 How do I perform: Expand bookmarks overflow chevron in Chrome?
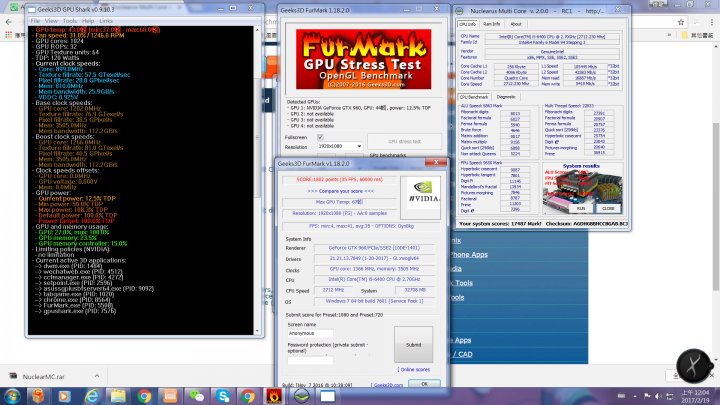pos(669,35)
